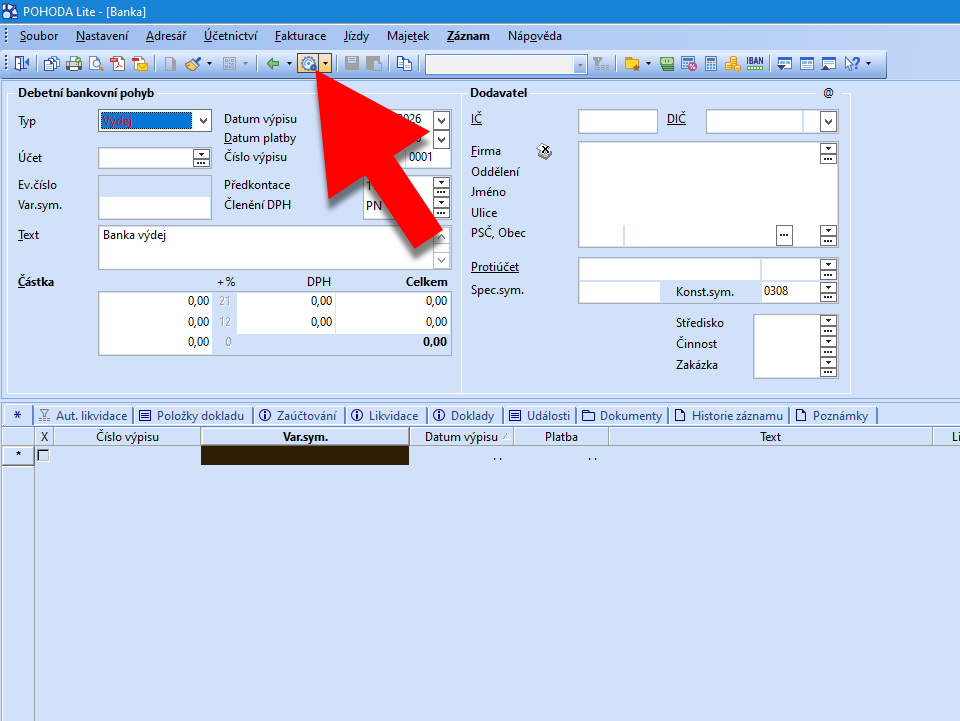Click the Protiúčet label link

click(x=495, y=267)
